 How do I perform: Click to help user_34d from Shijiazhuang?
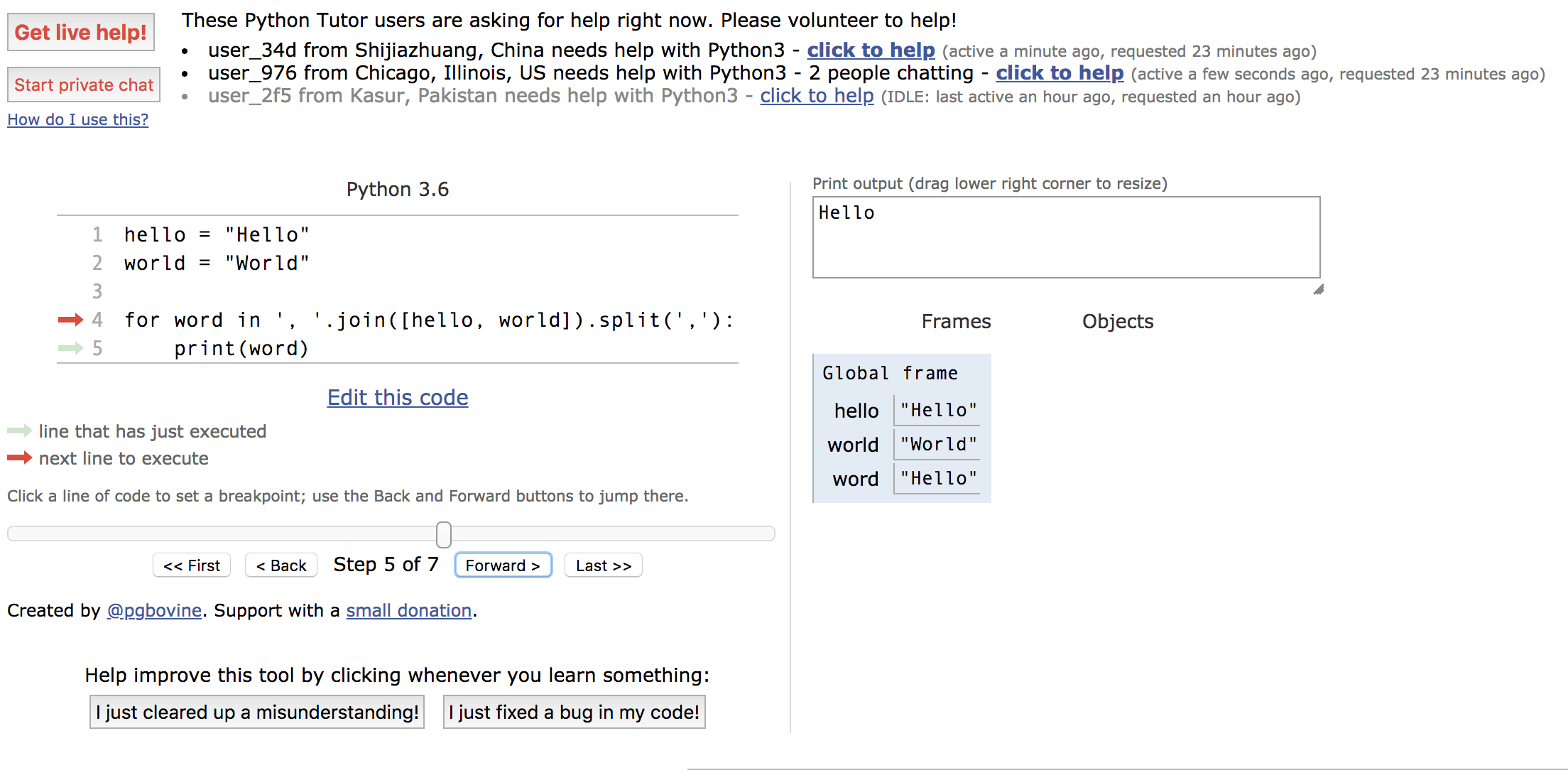pyautogui.click(x=871, y=50)
